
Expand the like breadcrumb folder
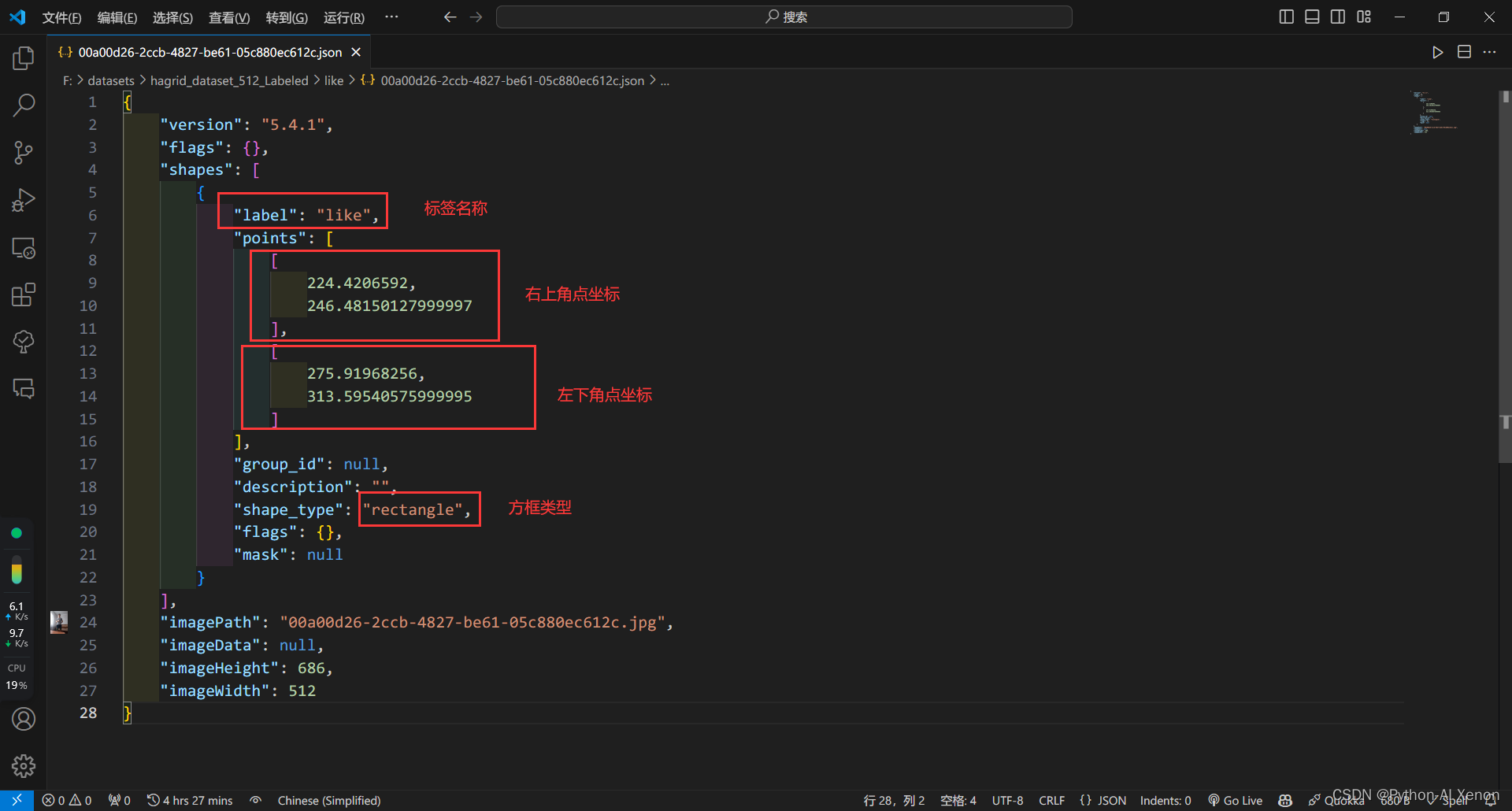pyautogui.click(x=334, y=80)
